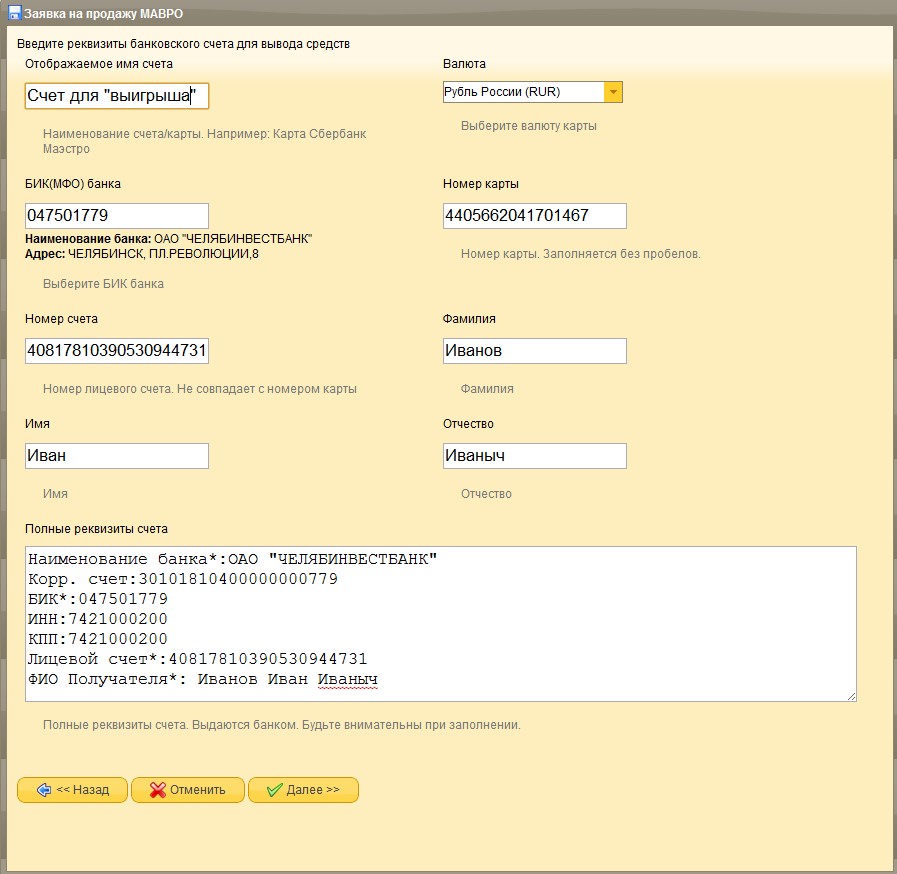Click the Наименование банка* line in textarea

[x=233, y=559]
